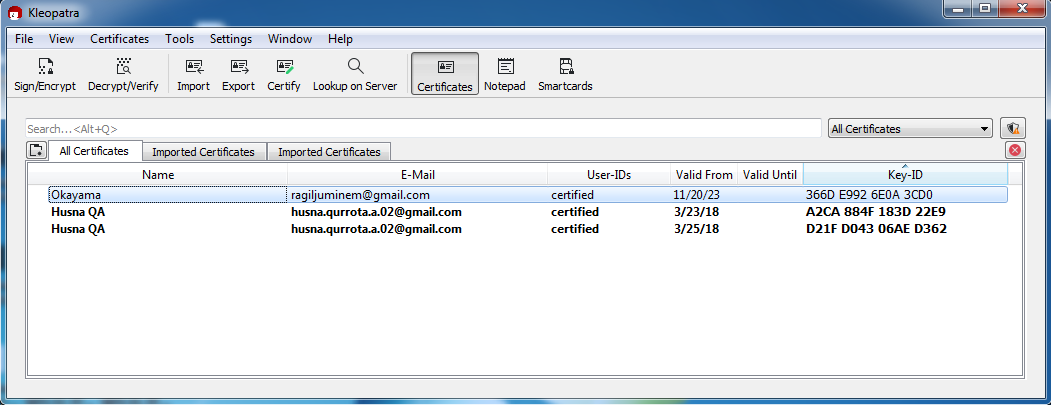Screen dimensions: 1051x405
Task: Add a new tab with tab icon
Action: (x=36, y=150)
